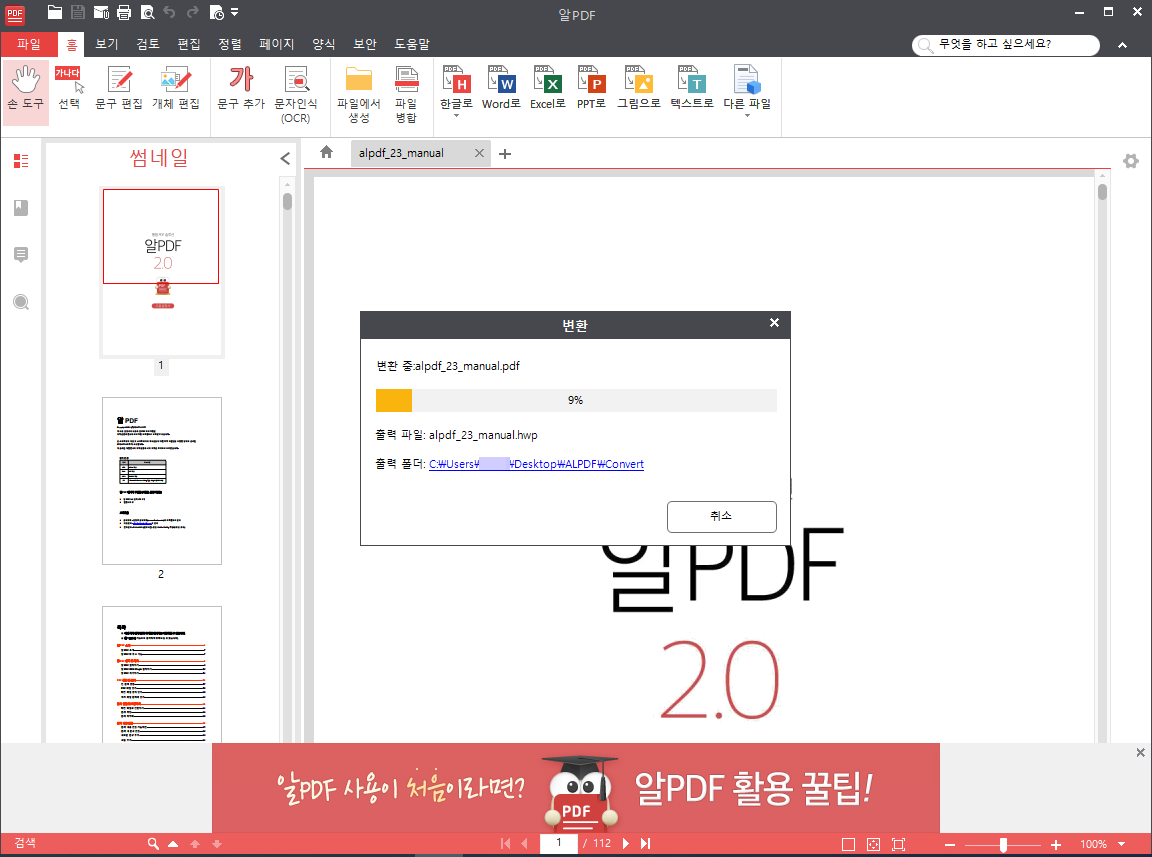
Task: Add a new tab with plus button
Action: tap(505, 154)
